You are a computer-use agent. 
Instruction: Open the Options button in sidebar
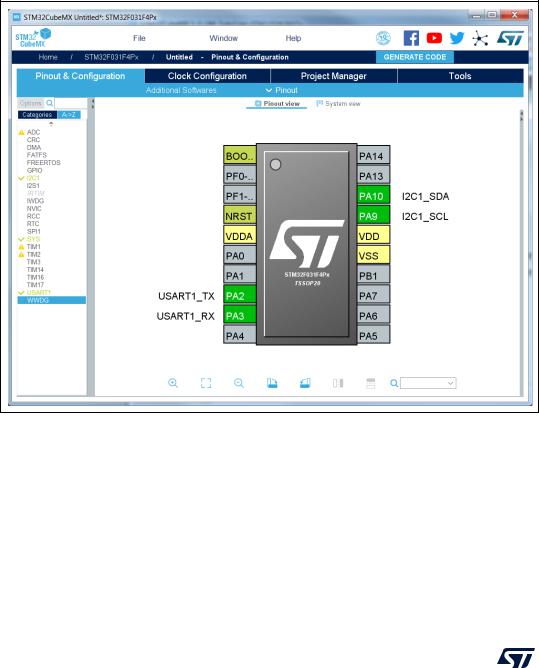click(x=31, y=103)
